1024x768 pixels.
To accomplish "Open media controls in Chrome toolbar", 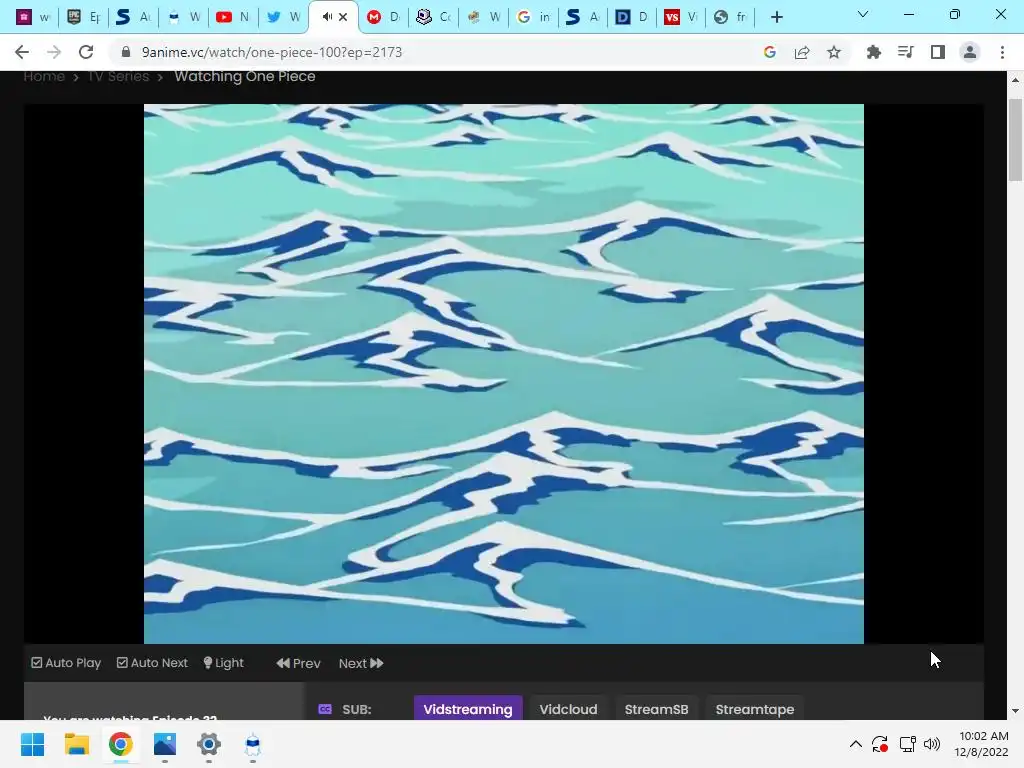I will pos(906,52).
